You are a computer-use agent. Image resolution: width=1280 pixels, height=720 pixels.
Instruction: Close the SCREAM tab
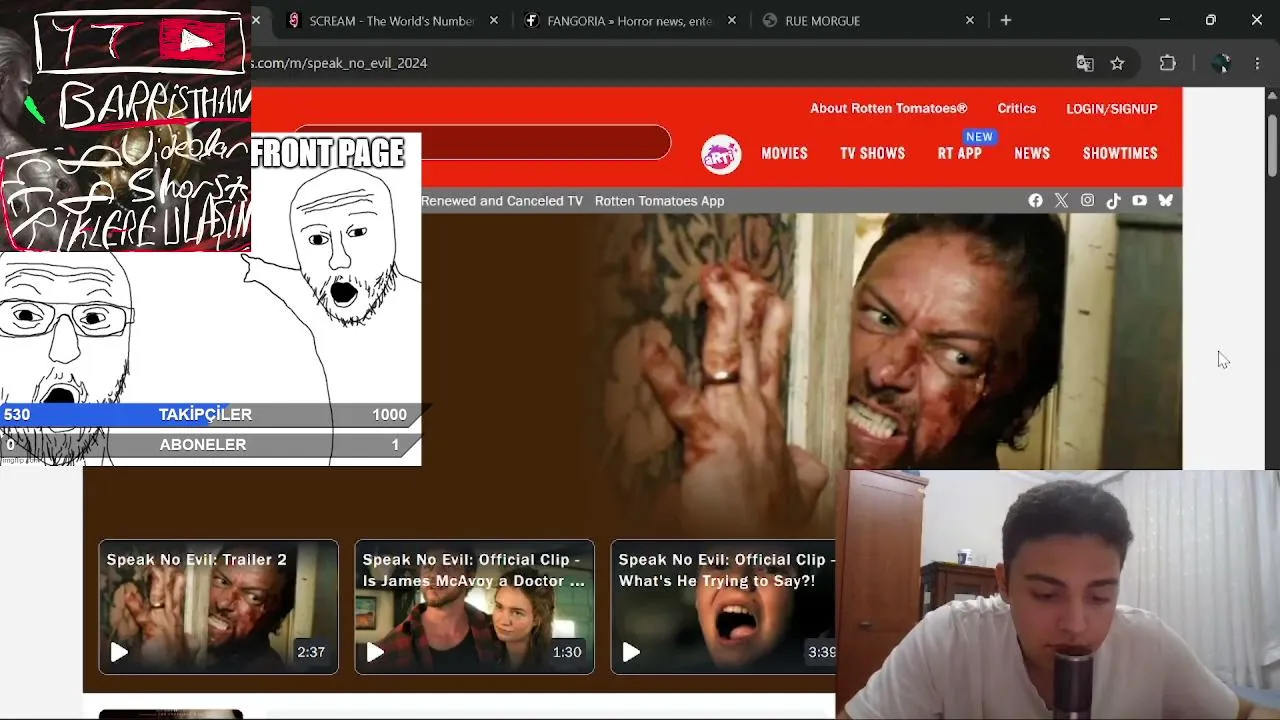[x=494, y=20]
